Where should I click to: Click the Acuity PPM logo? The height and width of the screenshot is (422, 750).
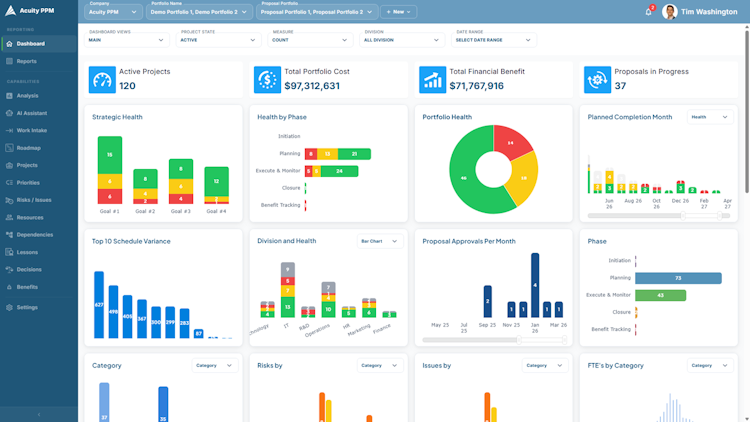[x=30, y=11]
